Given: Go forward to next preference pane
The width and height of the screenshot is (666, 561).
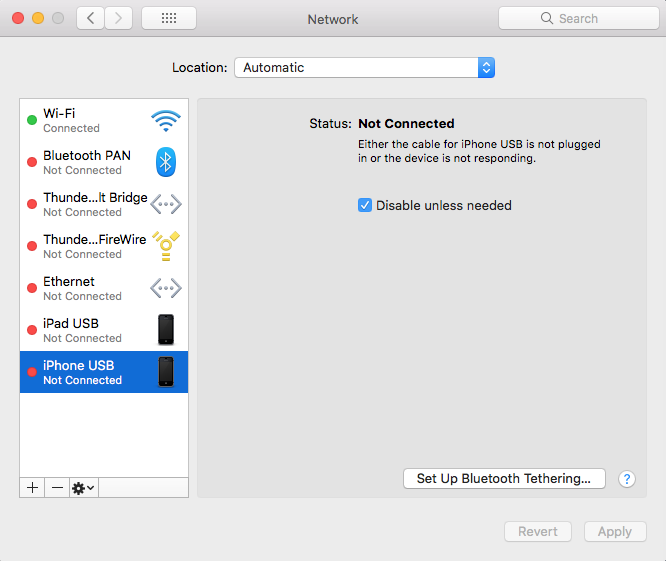Looking at the screenshot, I should (x=119, y=18).
